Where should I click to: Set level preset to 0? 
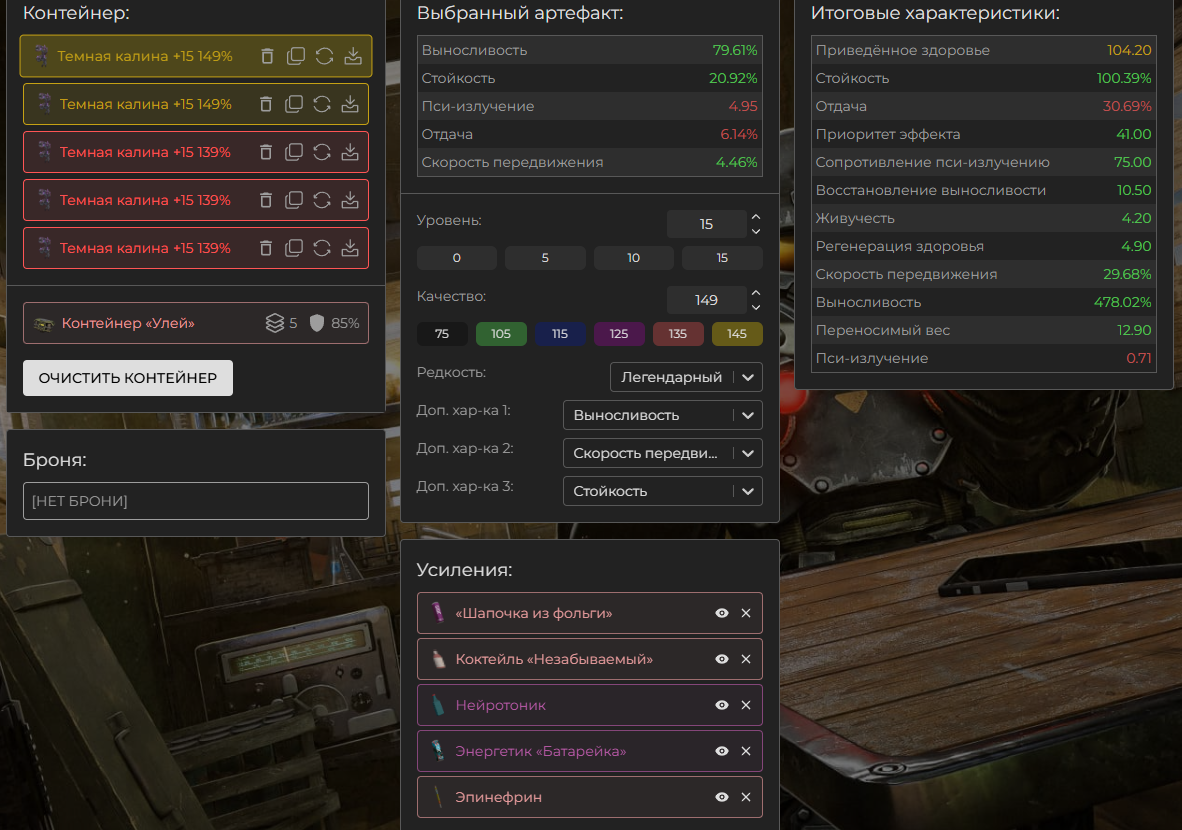tap(457, 258)
